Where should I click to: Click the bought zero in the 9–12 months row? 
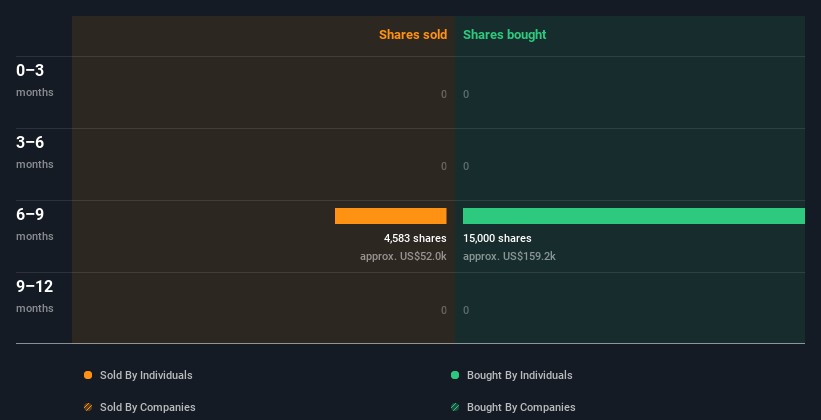(466, 310)
